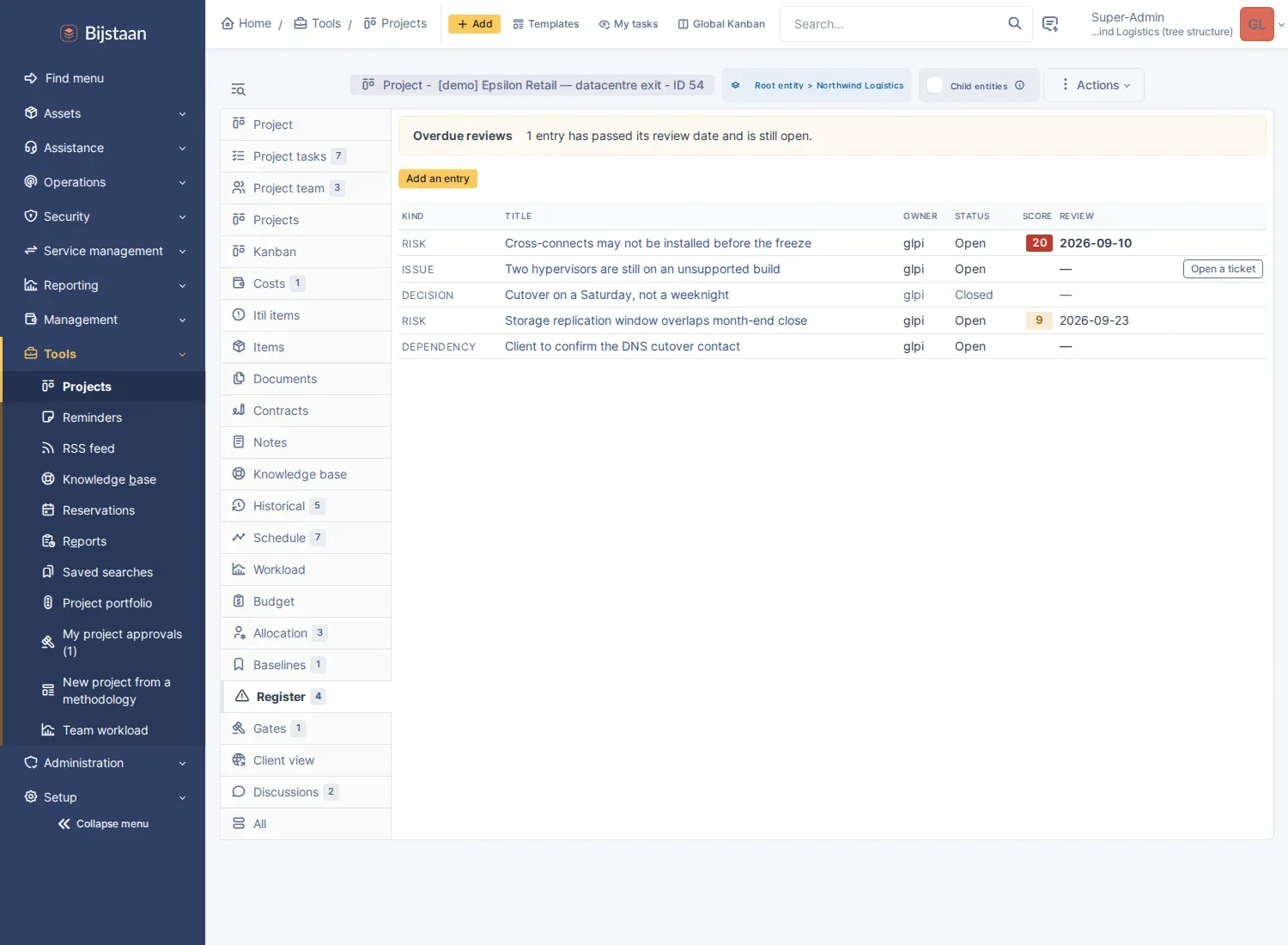Expand the Assets menu
Image resolution: width=1288 pixels, height=945 pixels.
103,113
